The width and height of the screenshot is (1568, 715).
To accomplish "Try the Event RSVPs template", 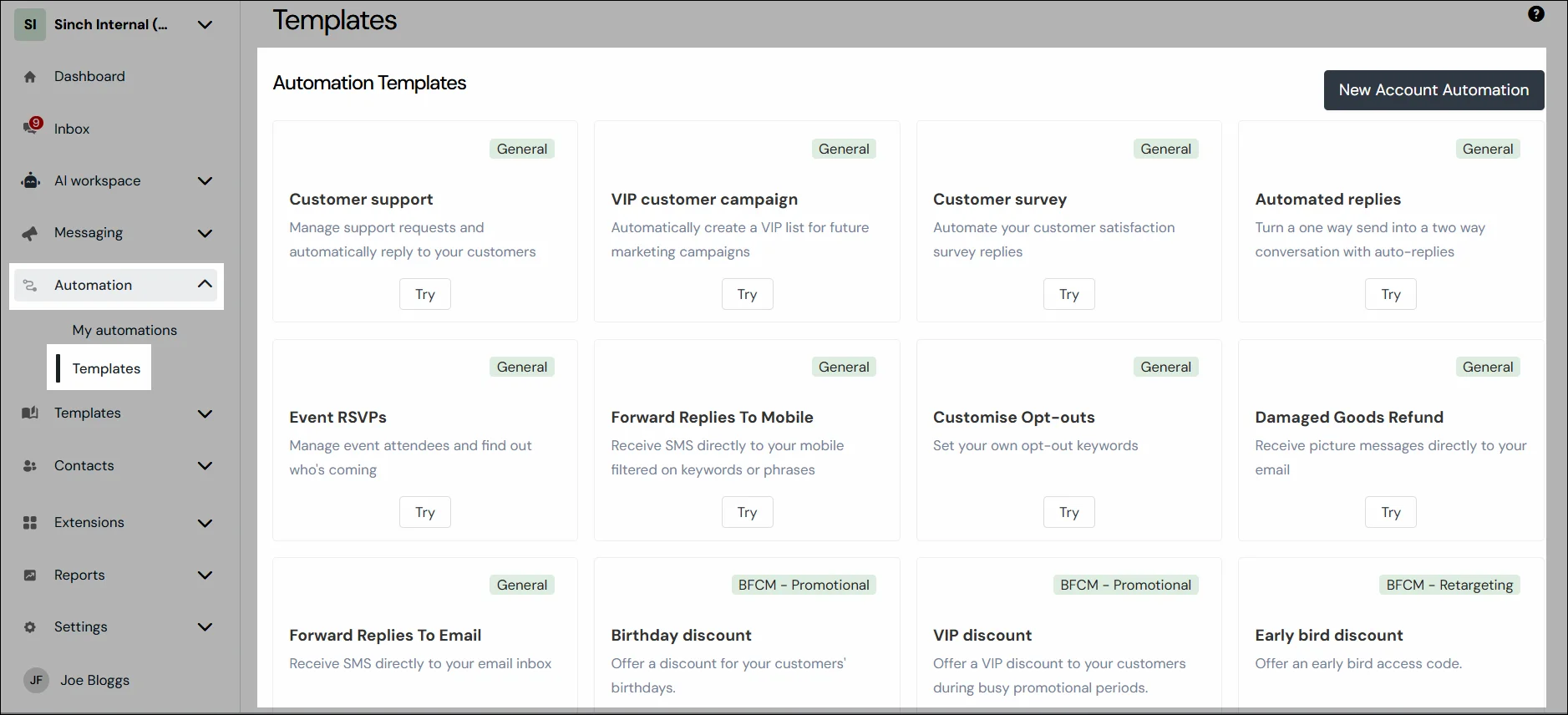I will 425,512.
